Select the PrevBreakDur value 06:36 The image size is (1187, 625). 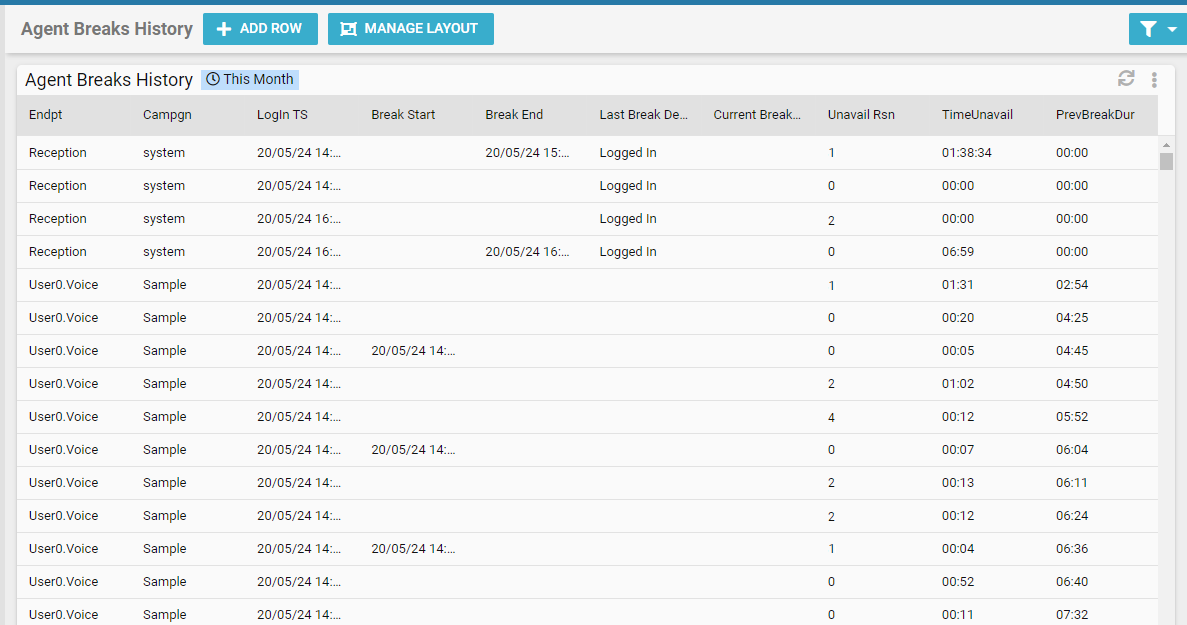pyautogui.click(x=1072, y=549)
